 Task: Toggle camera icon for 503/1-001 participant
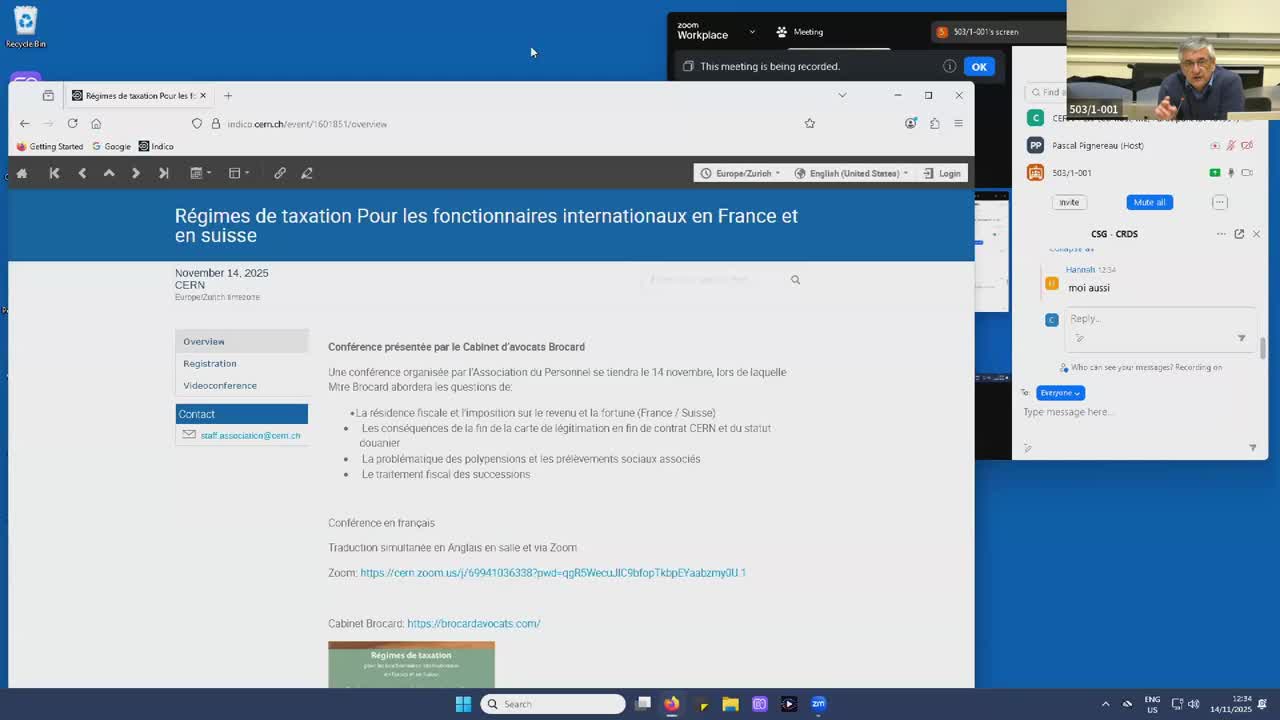coord(1247,173)
